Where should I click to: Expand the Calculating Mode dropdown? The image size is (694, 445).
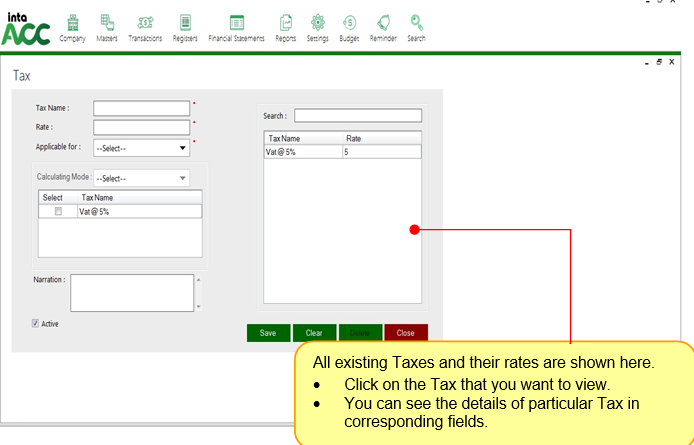(141, 178)
